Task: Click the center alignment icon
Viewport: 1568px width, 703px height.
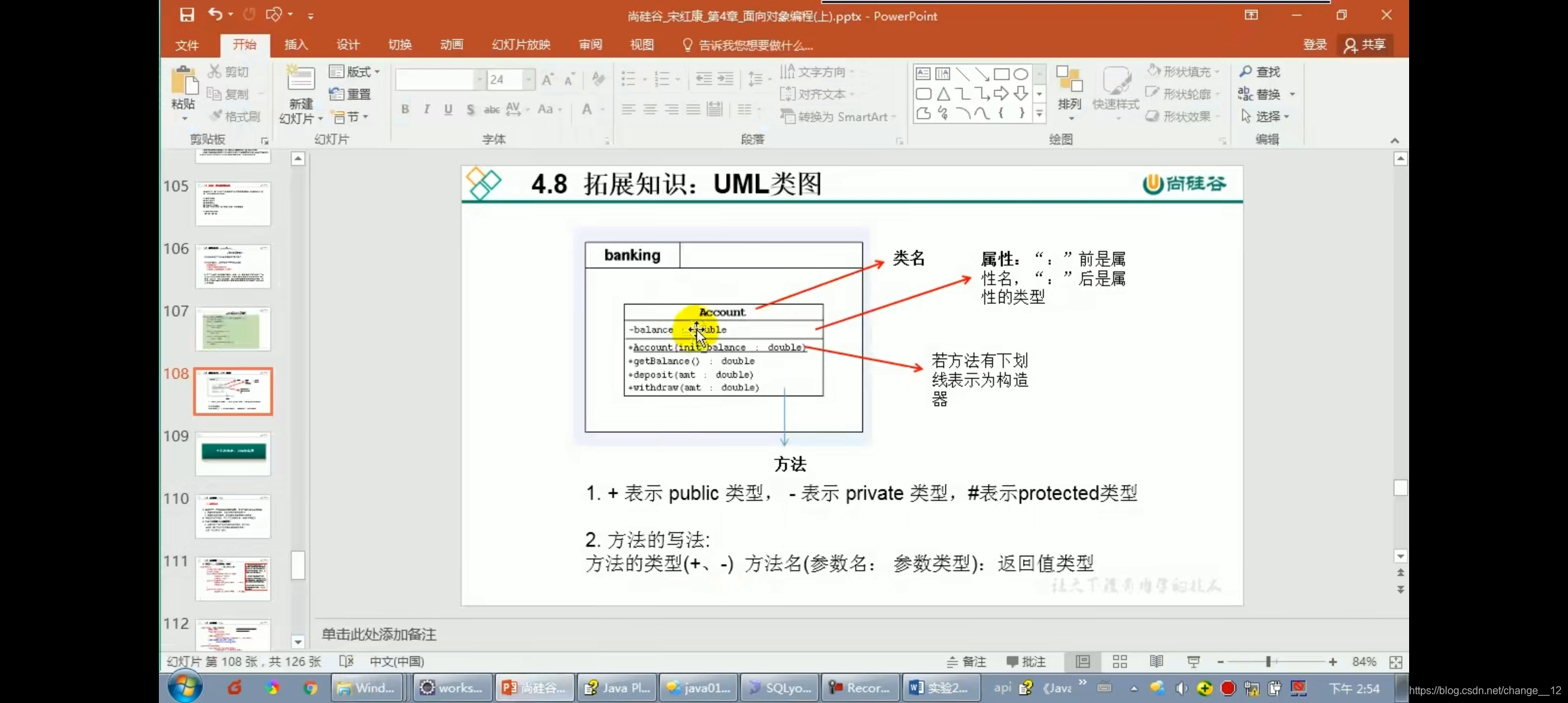Action: coord(649,109)
